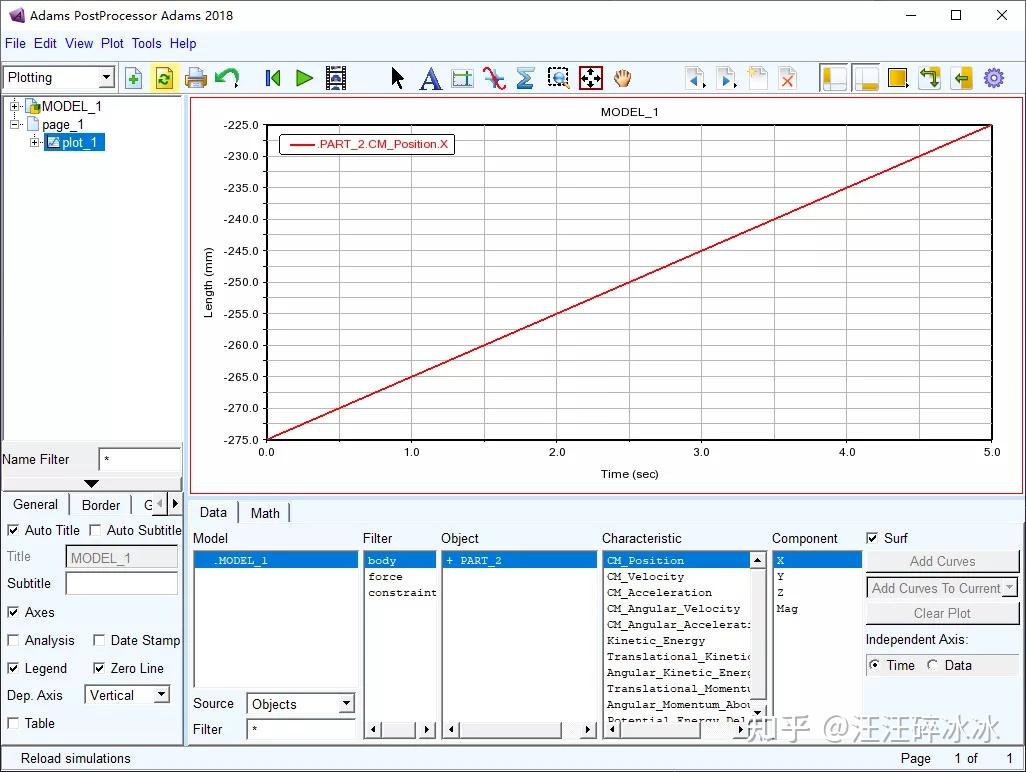The width and height of the screenshot is (1026, 772).
Task: Expand the MODEL_1 tree node
Action: pyautogui.click(x=15, y=106)
